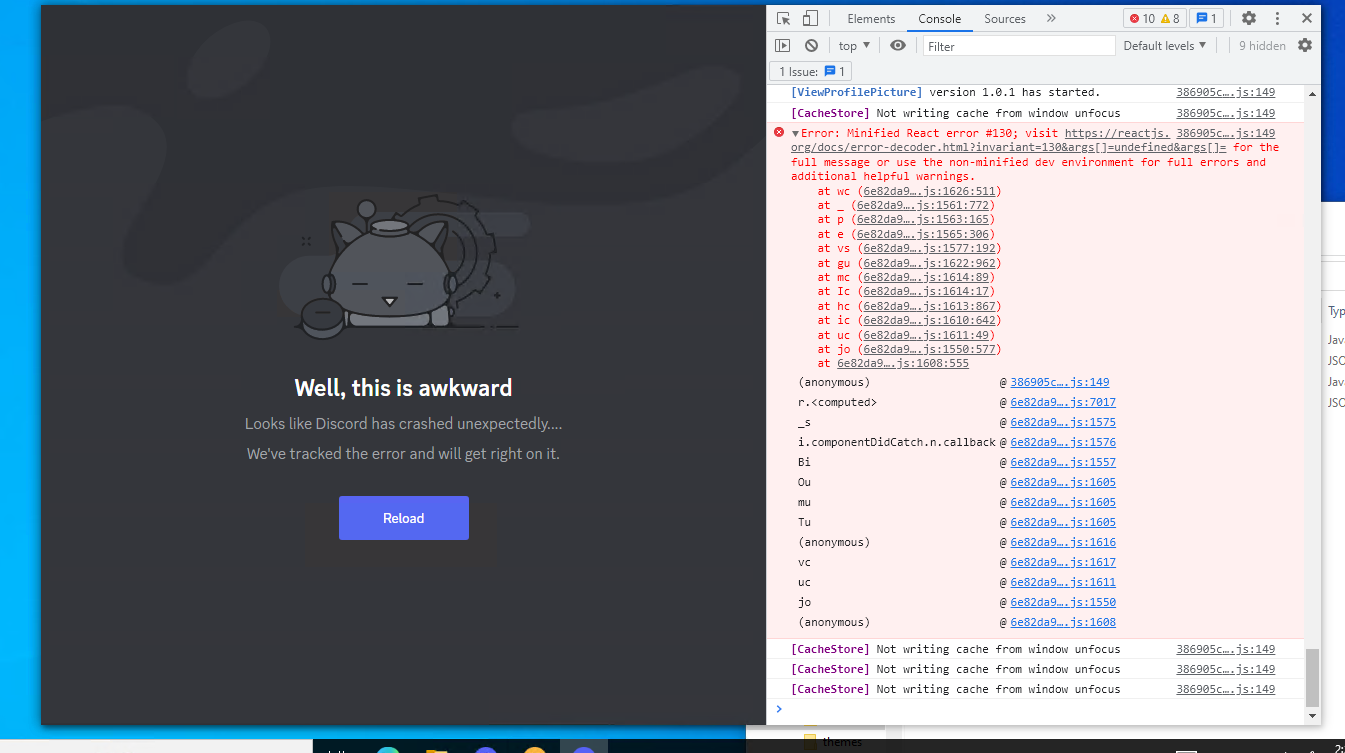The height and width of the screenshot is (753, 1345).
Task: Click the blue messages counter badge in the top bar
Action: (x=1206, y=18)
